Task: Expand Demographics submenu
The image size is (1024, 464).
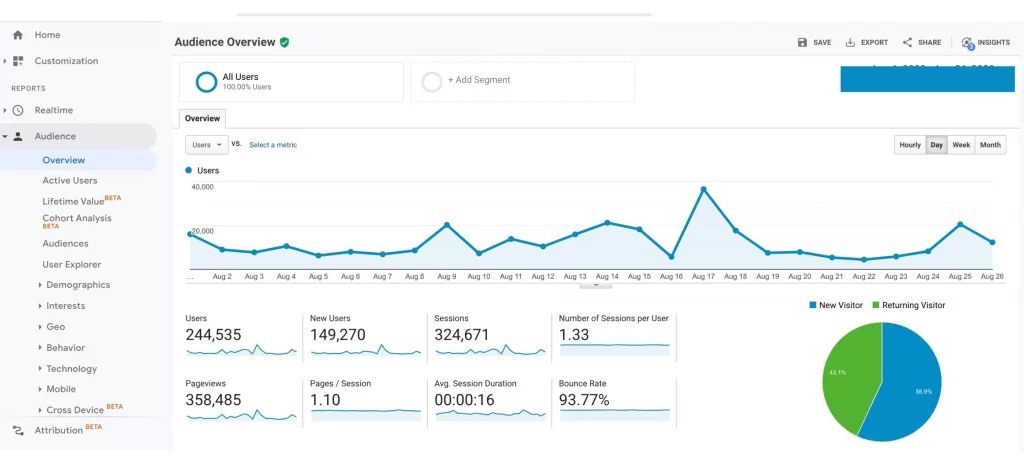Action: [40, 285]
